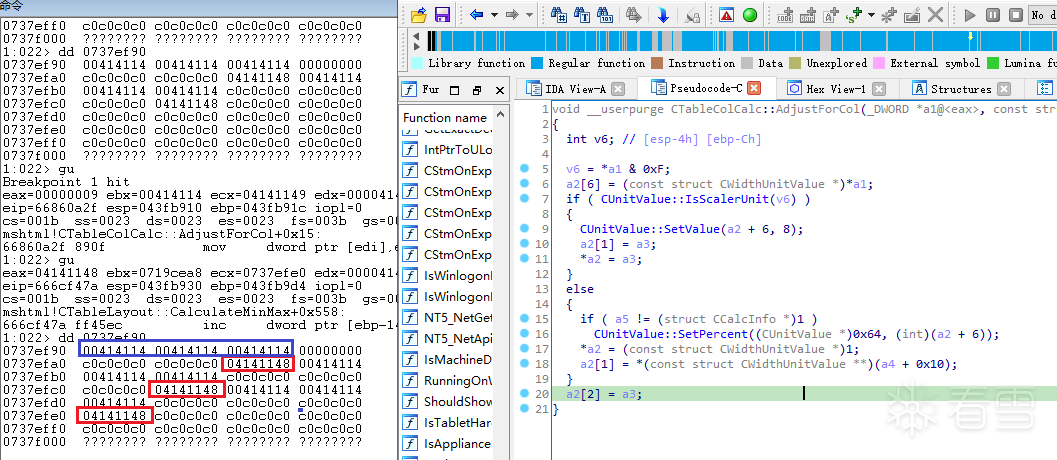Select the IsTabletHar function entry
Viewport: 1057px width, 460px height.
[447, 423]
